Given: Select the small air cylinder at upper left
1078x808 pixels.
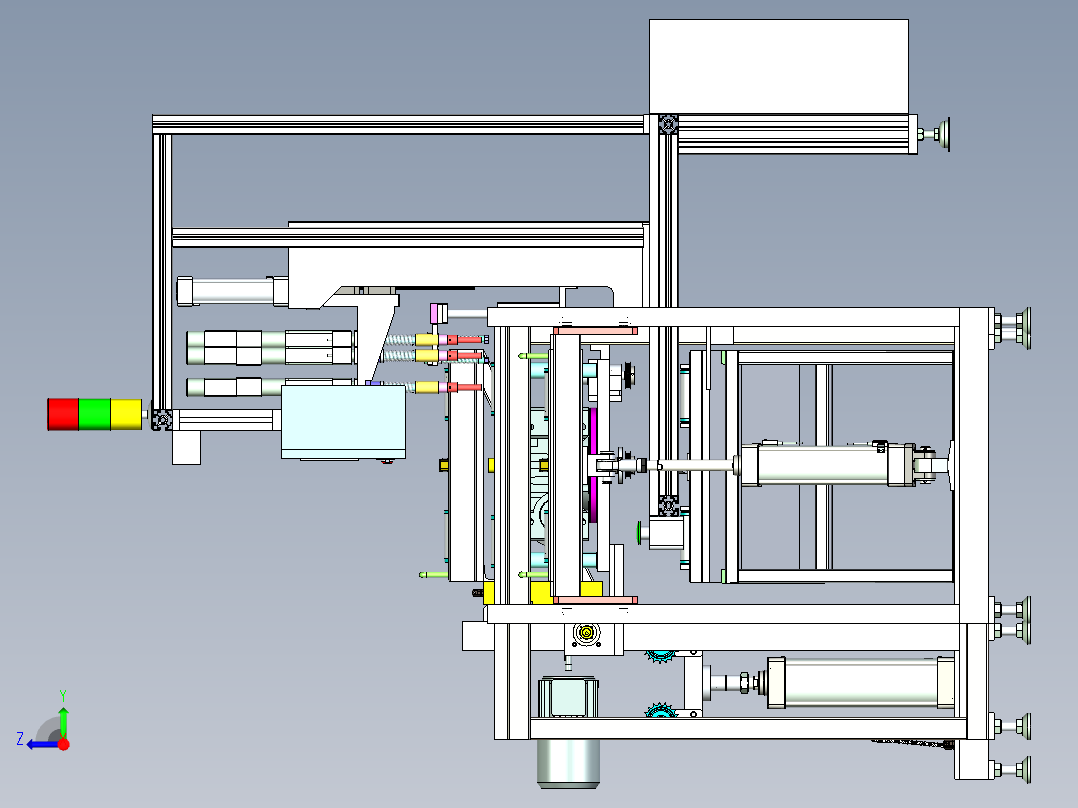Looking at the screenshot, I should click(x=232, y=291).
